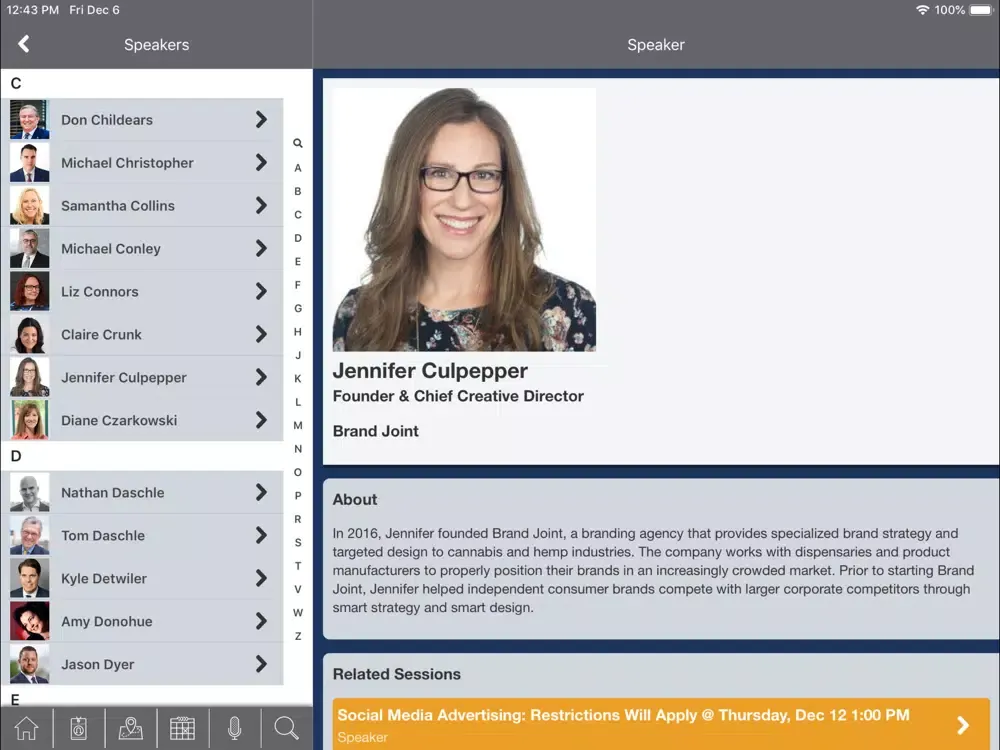Check the battery status icon
This screenshot has height=750, width=1000.
point(981,10)
